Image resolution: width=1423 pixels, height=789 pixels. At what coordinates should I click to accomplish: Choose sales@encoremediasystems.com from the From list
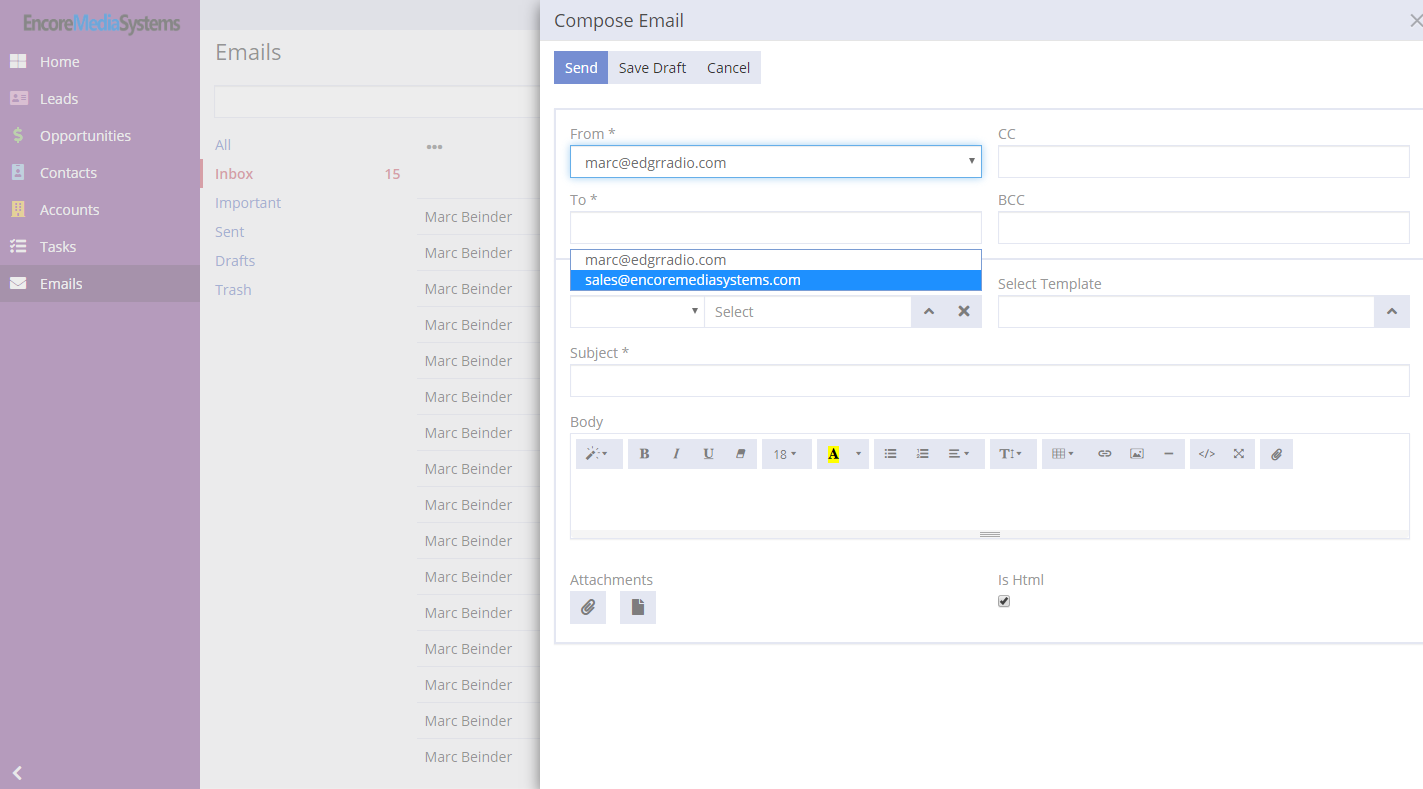tap(692, 281)
